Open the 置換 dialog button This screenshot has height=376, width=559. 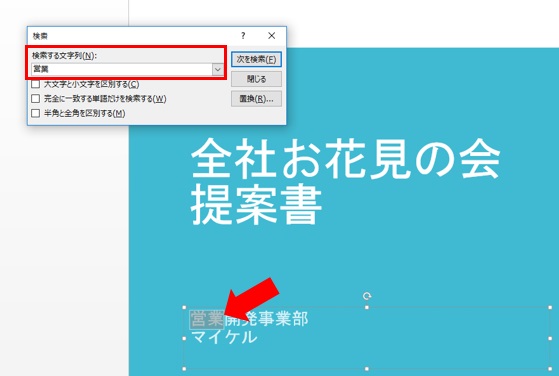pyautogui.click(x=256, y=99)
